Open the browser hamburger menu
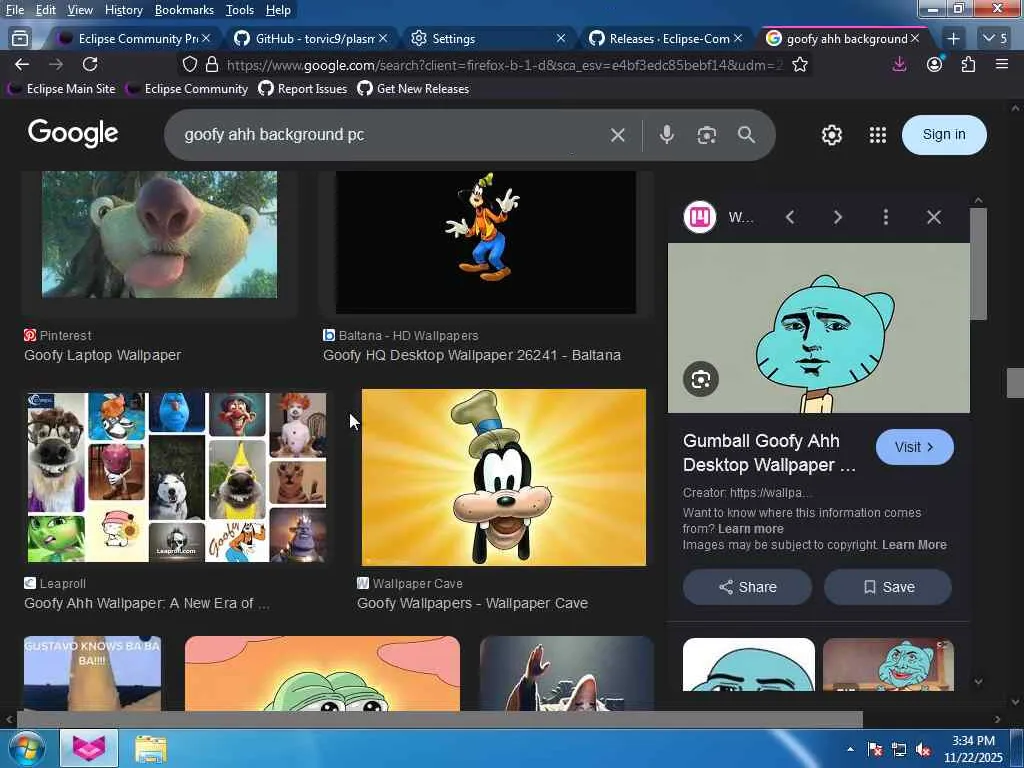The image size is (1024, 768). tap(1002, 64)
